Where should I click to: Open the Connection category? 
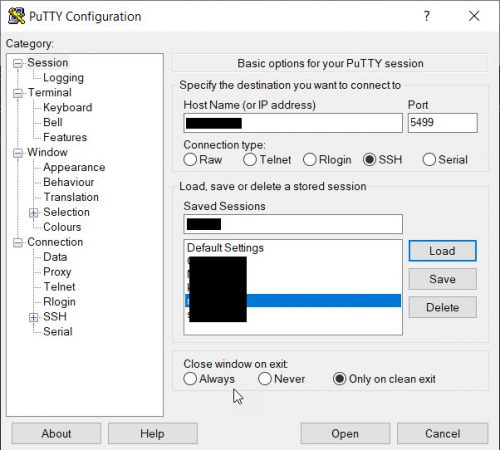[55, 242]
